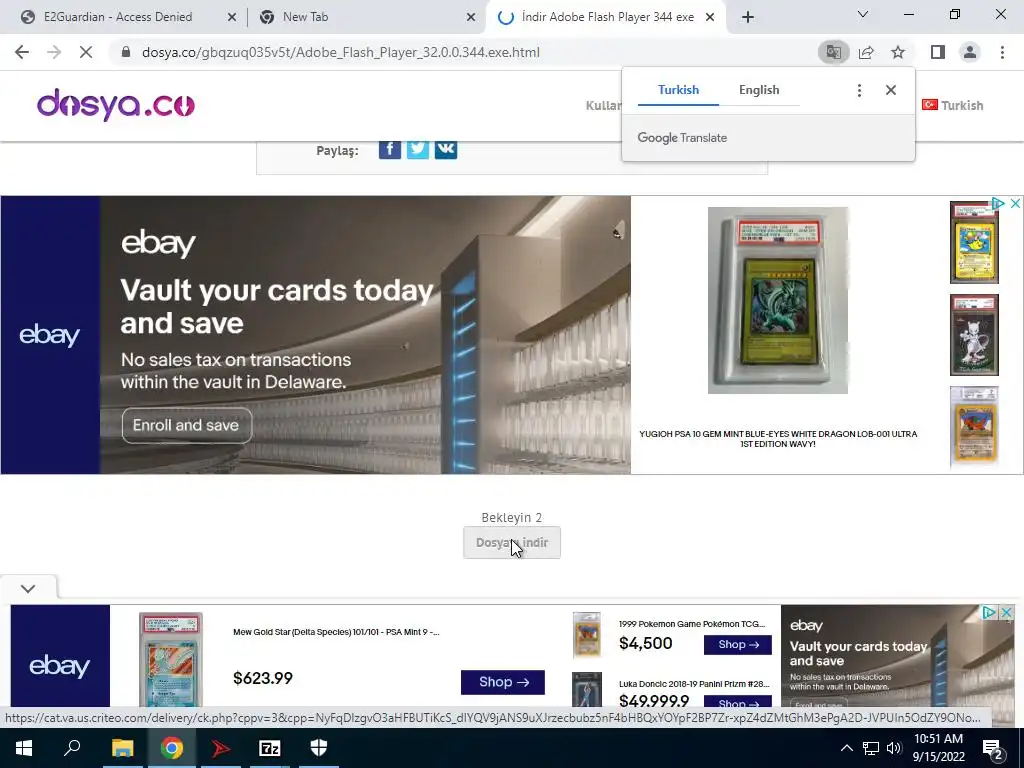Click Shop for the $623.99 Mew card
This screenshot has height=768, width=1024.
pos(503,682)
